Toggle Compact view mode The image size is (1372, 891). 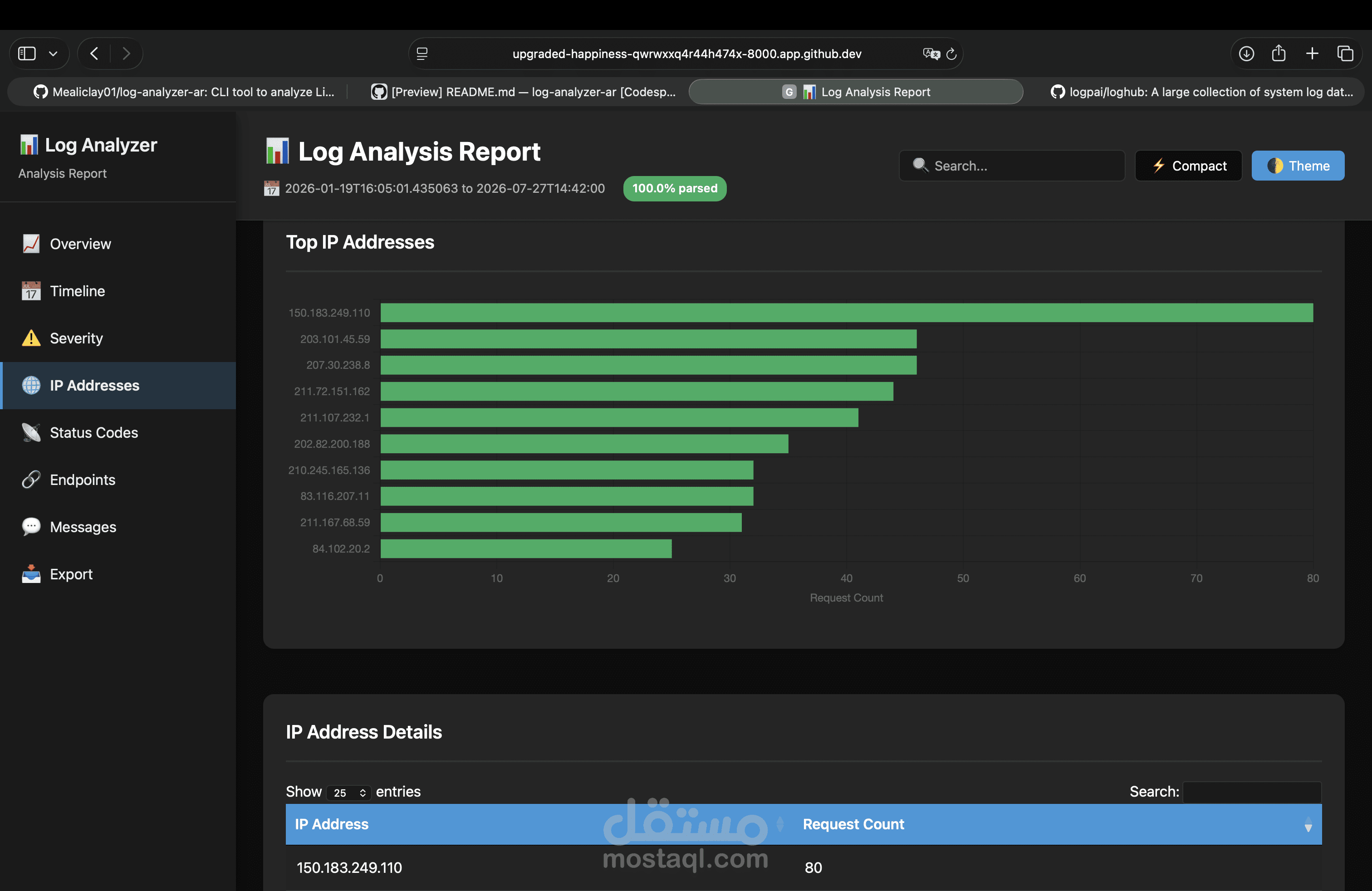pos(1188,166)
